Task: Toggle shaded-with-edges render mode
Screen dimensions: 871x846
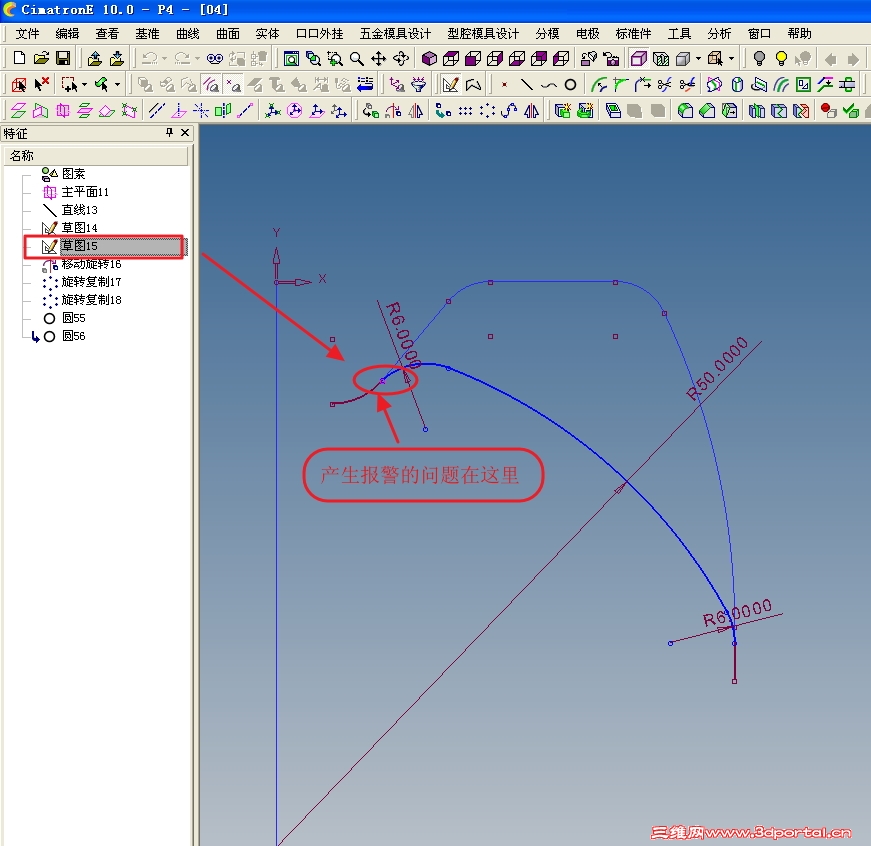Action: pyautogui.click(x=639, y=58)
